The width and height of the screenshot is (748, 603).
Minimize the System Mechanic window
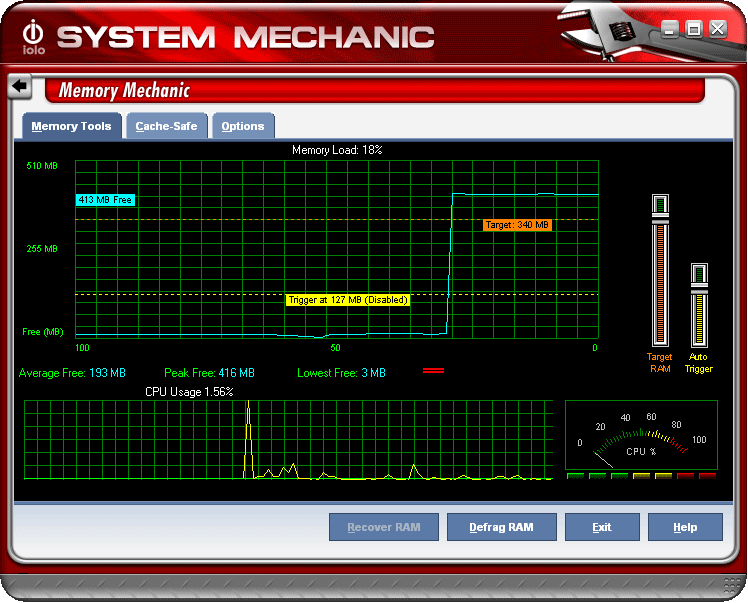(669, 29)
